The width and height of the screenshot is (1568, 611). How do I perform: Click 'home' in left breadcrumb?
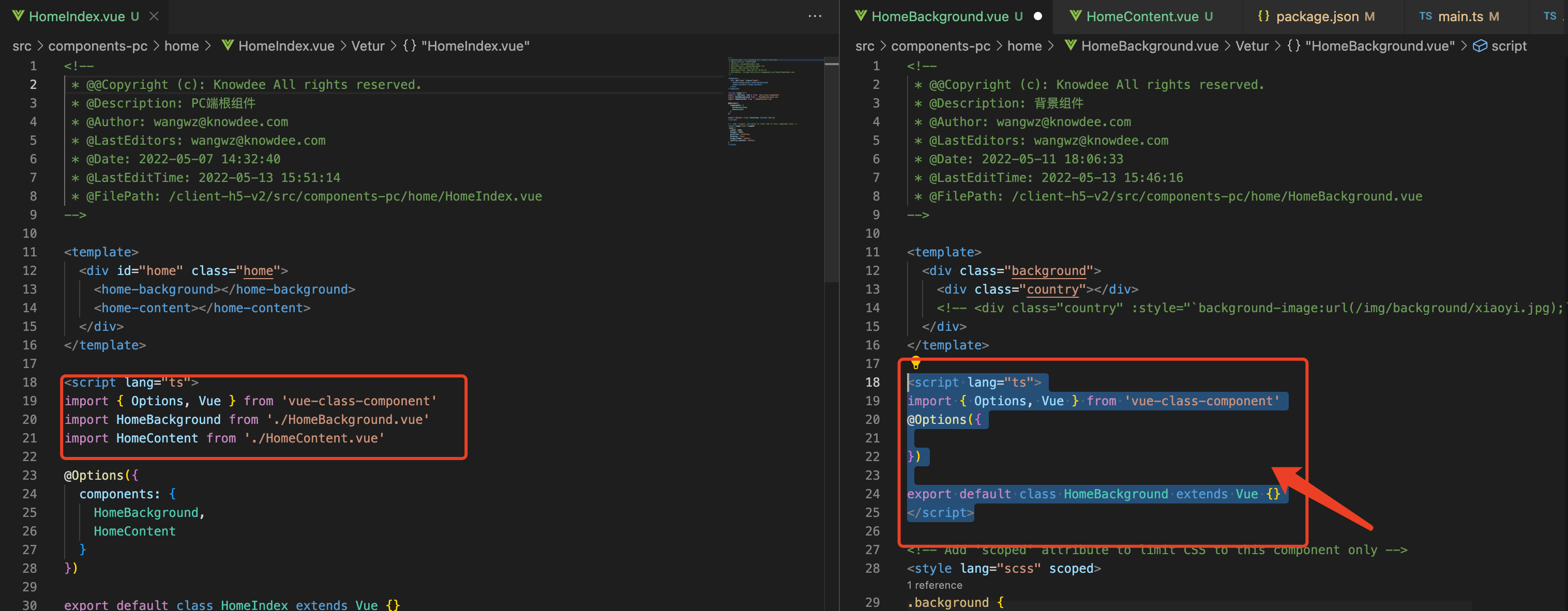point(182,46)
